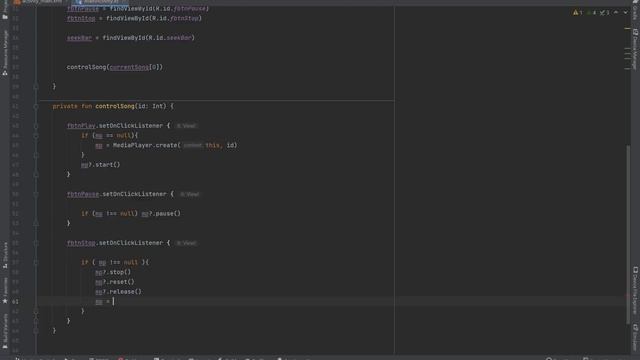Open the Favorites tool window star
Screen dimensions: 640x360
[5, 291]
